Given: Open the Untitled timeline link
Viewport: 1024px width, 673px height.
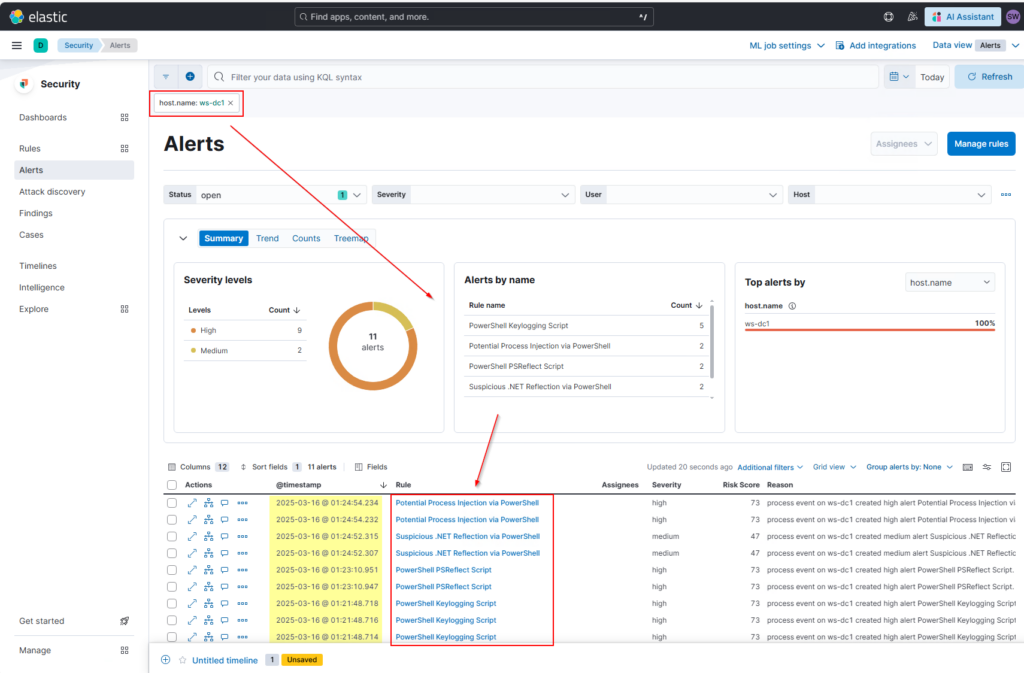Looking at the screenshot, I should tap(225, 661).
